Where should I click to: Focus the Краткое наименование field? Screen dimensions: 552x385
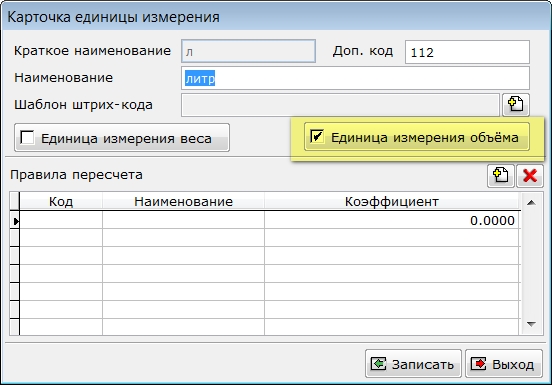(248, 51)
